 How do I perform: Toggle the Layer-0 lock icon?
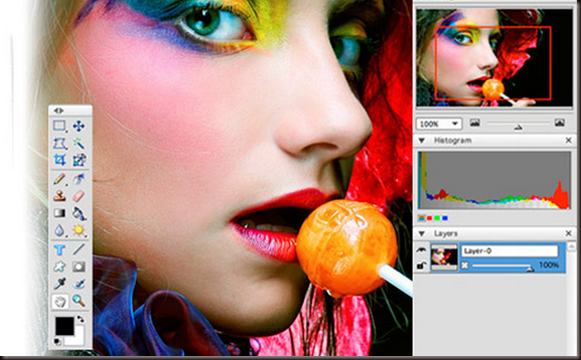[421, 265]
